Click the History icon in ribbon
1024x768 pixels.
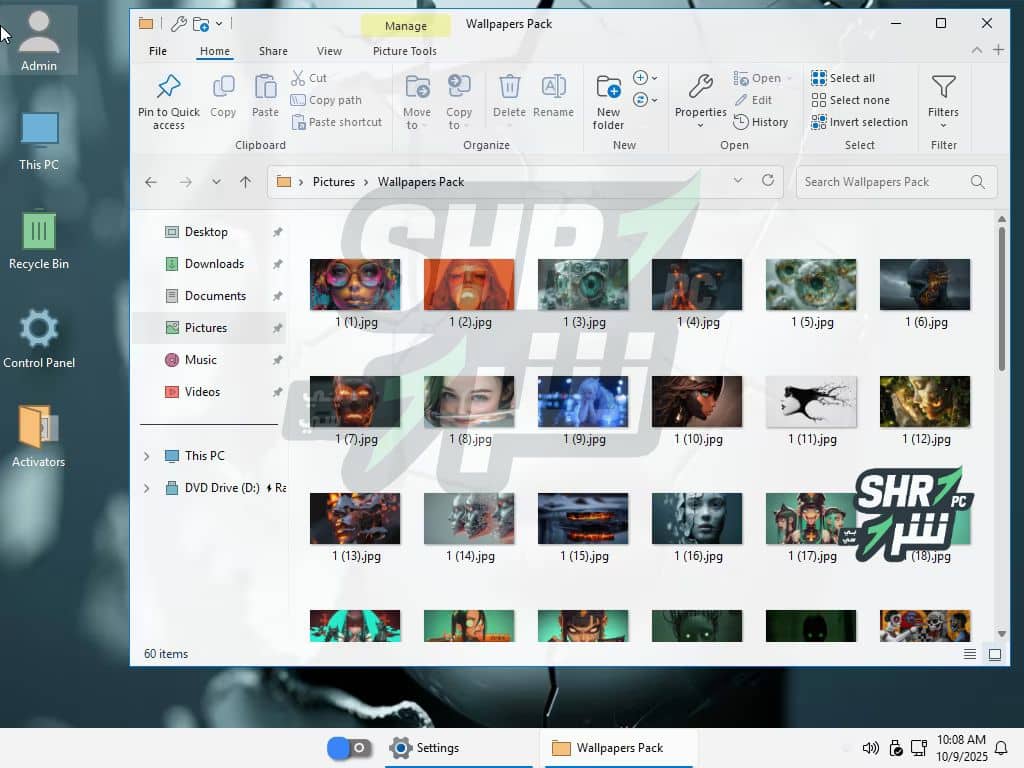741,122
